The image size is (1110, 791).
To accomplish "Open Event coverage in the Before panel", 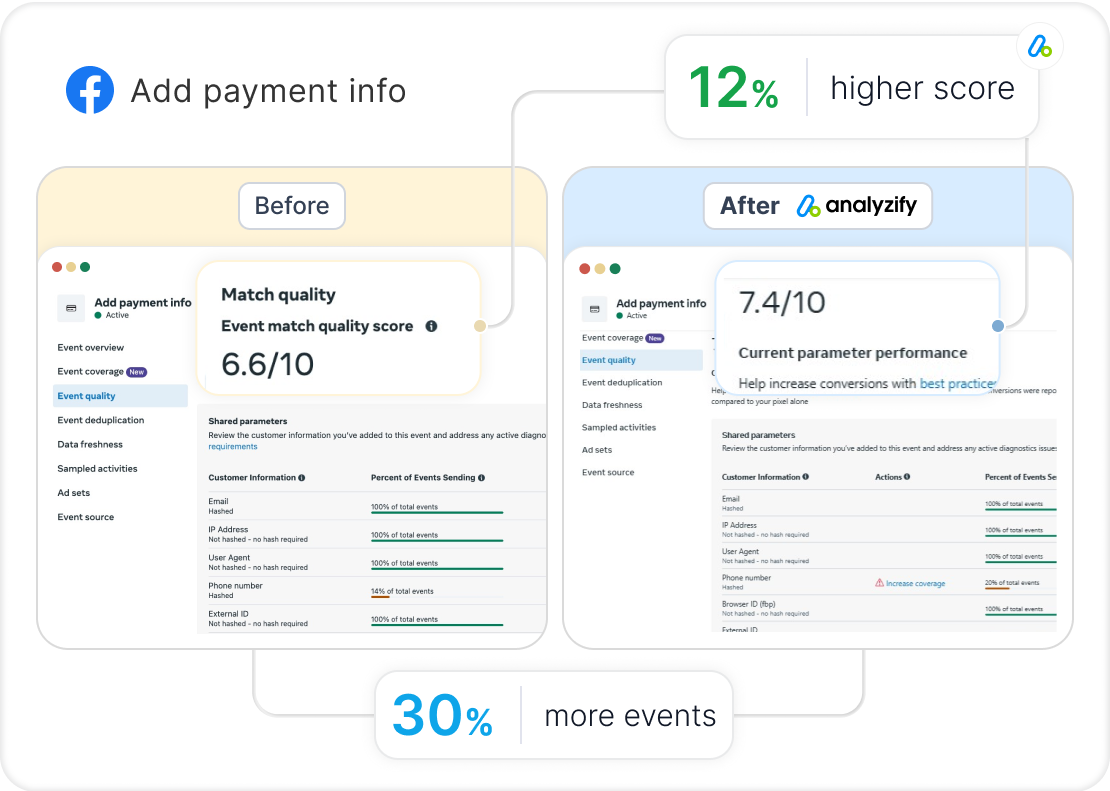I will tap(91, 372).
